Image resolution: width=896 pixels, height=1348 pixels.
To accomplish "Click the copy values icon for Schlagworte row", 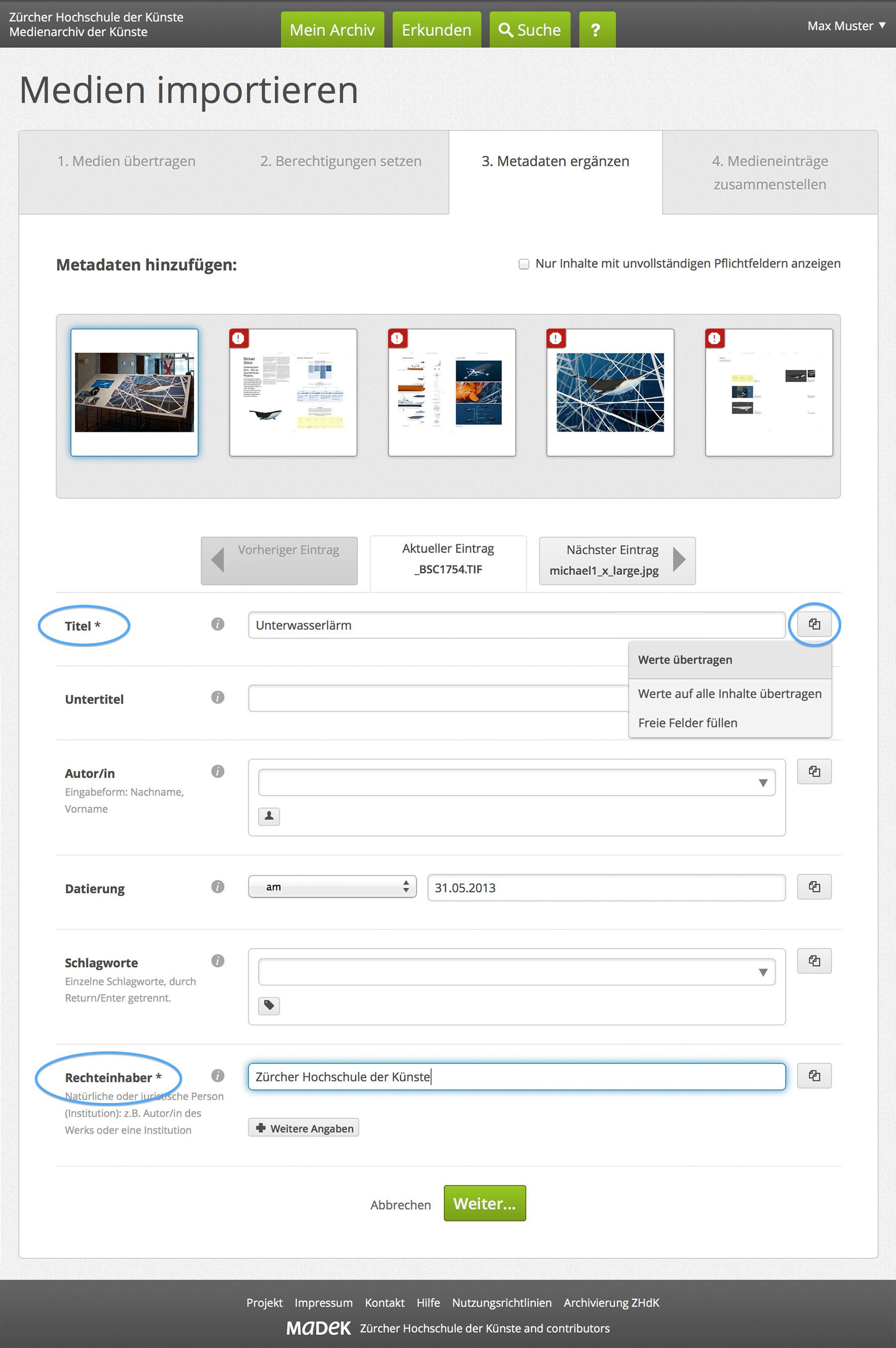I will point(814,961).
